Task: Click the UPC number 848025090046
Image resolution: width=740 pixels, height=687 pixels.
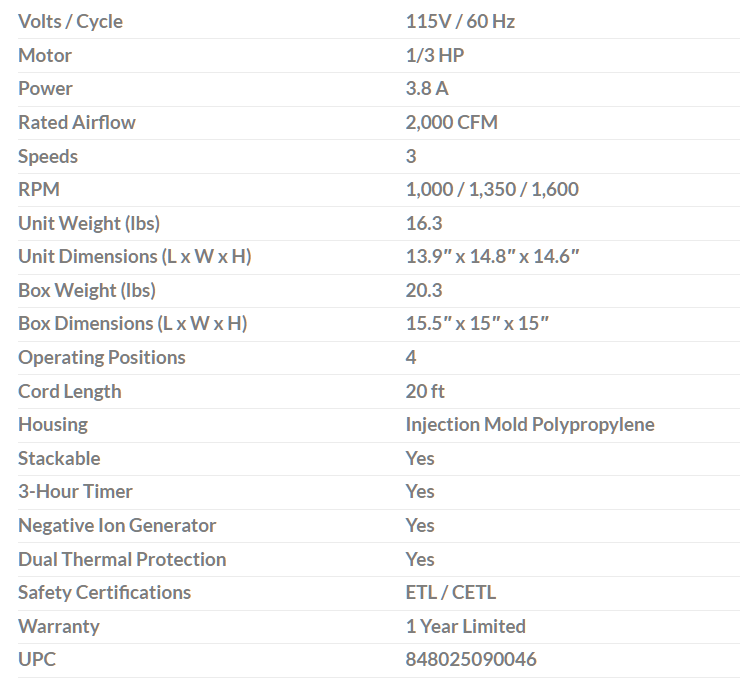Action: coord(471,660)
